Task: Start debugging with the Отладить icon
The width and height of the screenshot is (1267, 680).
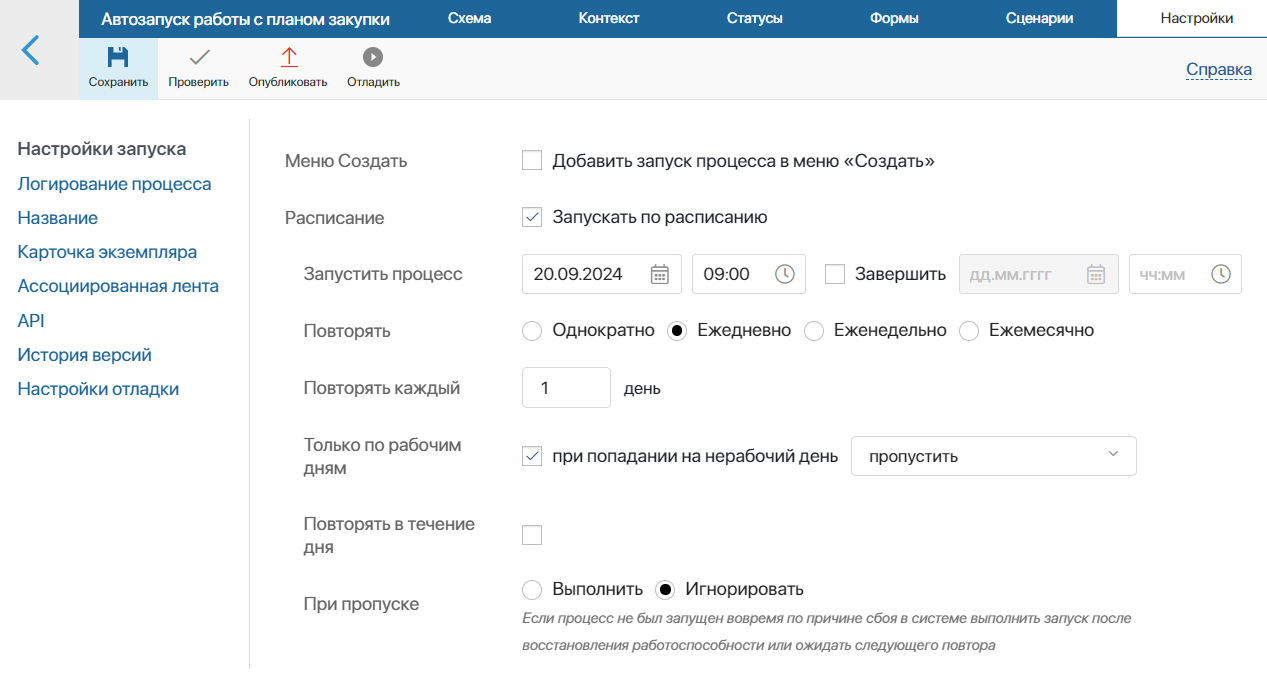Action: pos(373,58)
